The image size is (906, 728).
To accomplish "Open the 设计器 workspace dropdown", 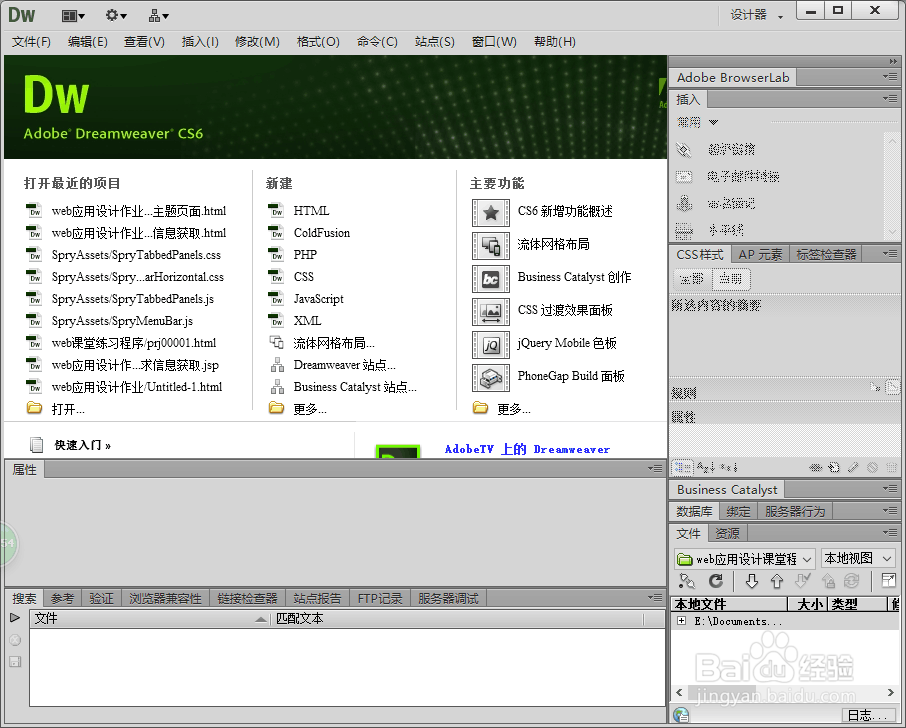I will click(x=756, y=15).
